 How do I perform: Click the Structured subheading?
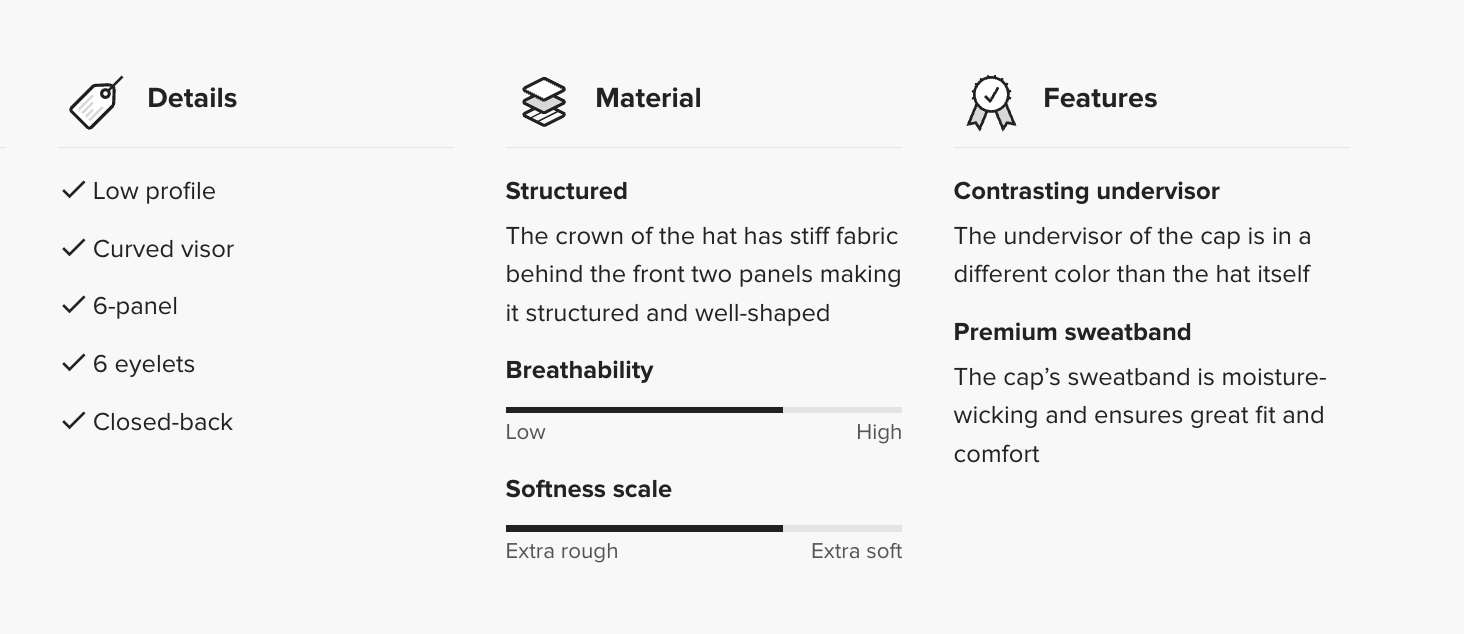pos(566,191)
